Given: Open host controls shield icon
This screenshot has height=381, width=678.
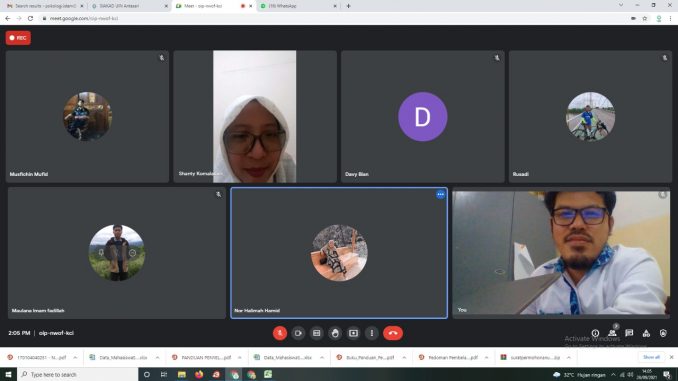Looking at the screenshot, I should click(x=663, y=333).
